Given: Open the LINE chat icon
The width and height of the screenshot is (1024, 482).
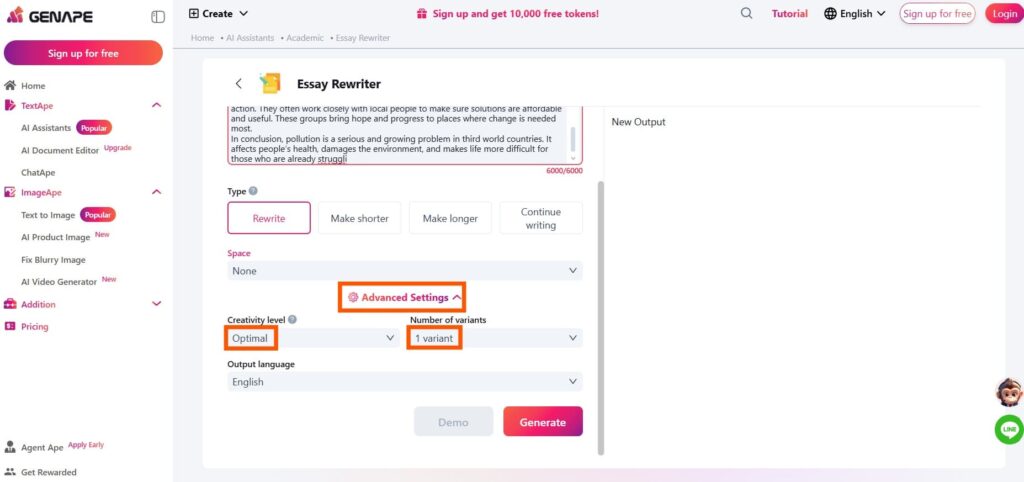Looking at the screenshot, I should pyautogui.click(x=1009, y=429).
